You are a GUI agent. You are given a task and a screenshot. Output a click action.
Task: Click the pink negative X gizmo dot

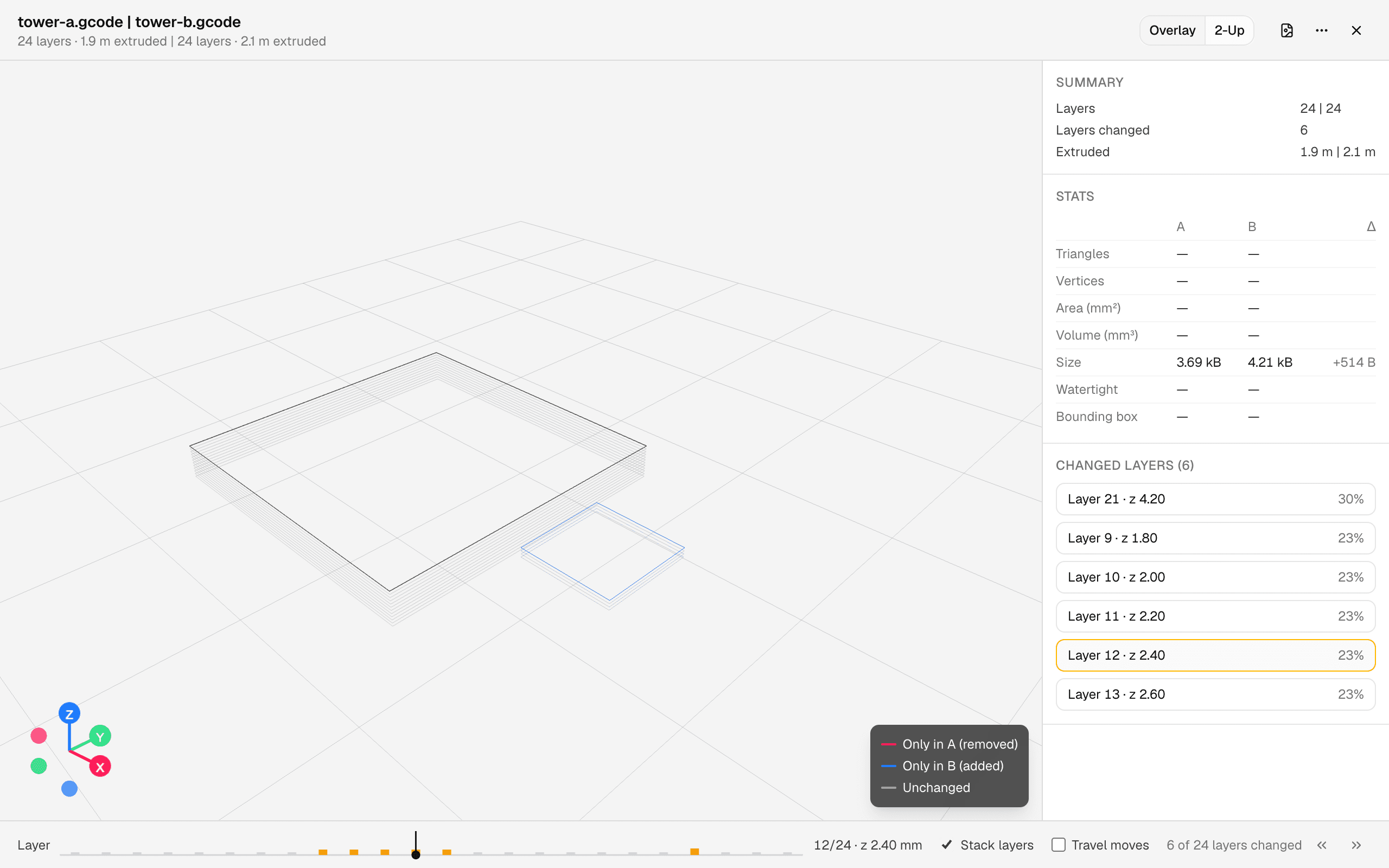coord(39,736)
